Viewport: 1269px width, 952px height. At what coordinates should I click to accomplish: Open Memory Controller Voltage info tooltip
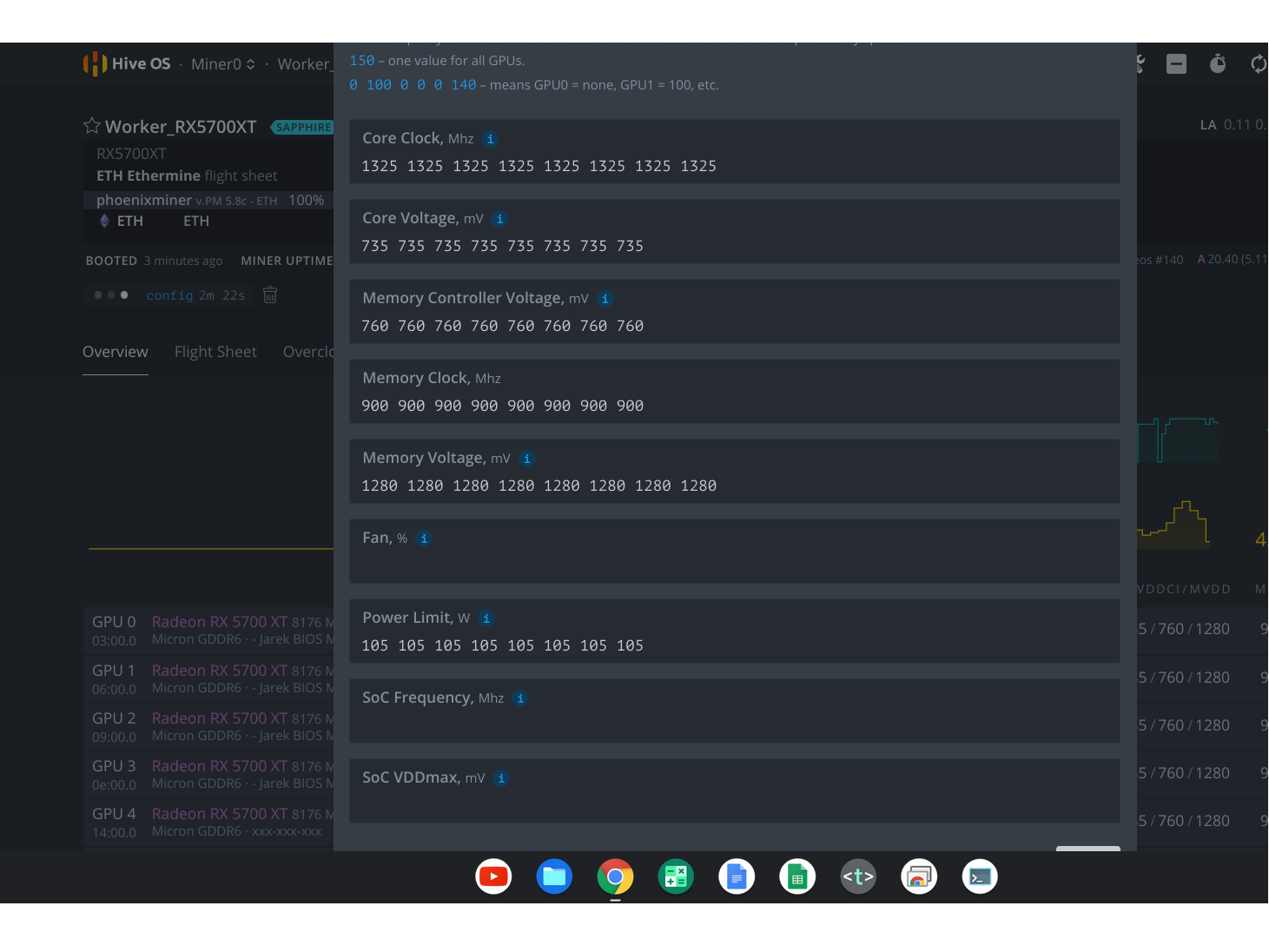(x=605, y=299)
